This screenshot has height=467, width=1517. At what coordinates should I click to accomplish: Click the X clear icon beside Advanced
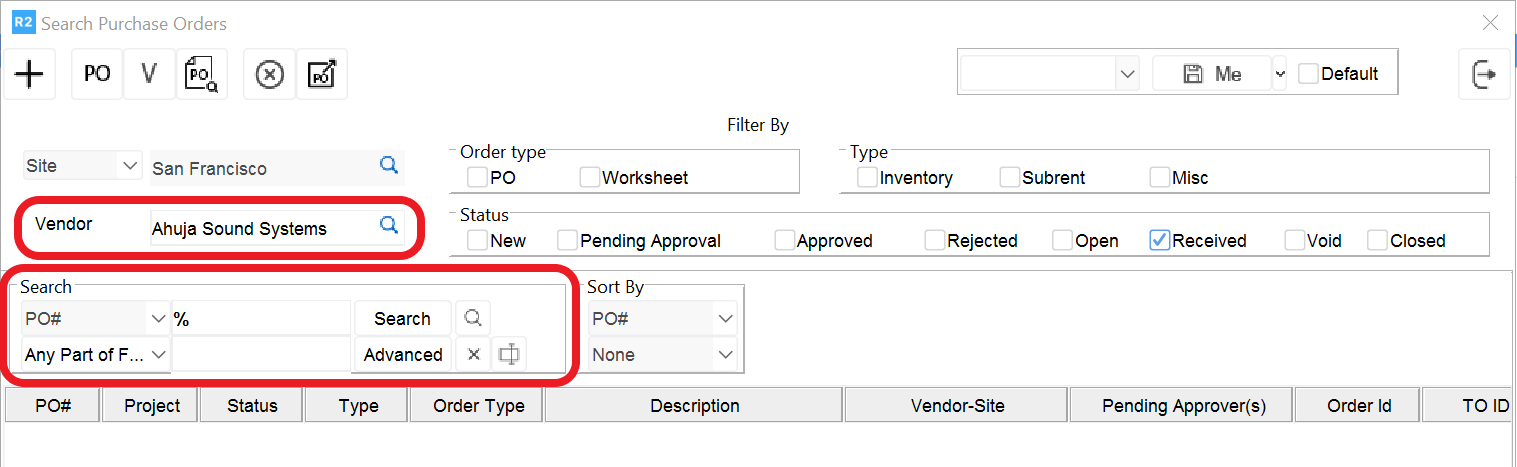(473, 354)
